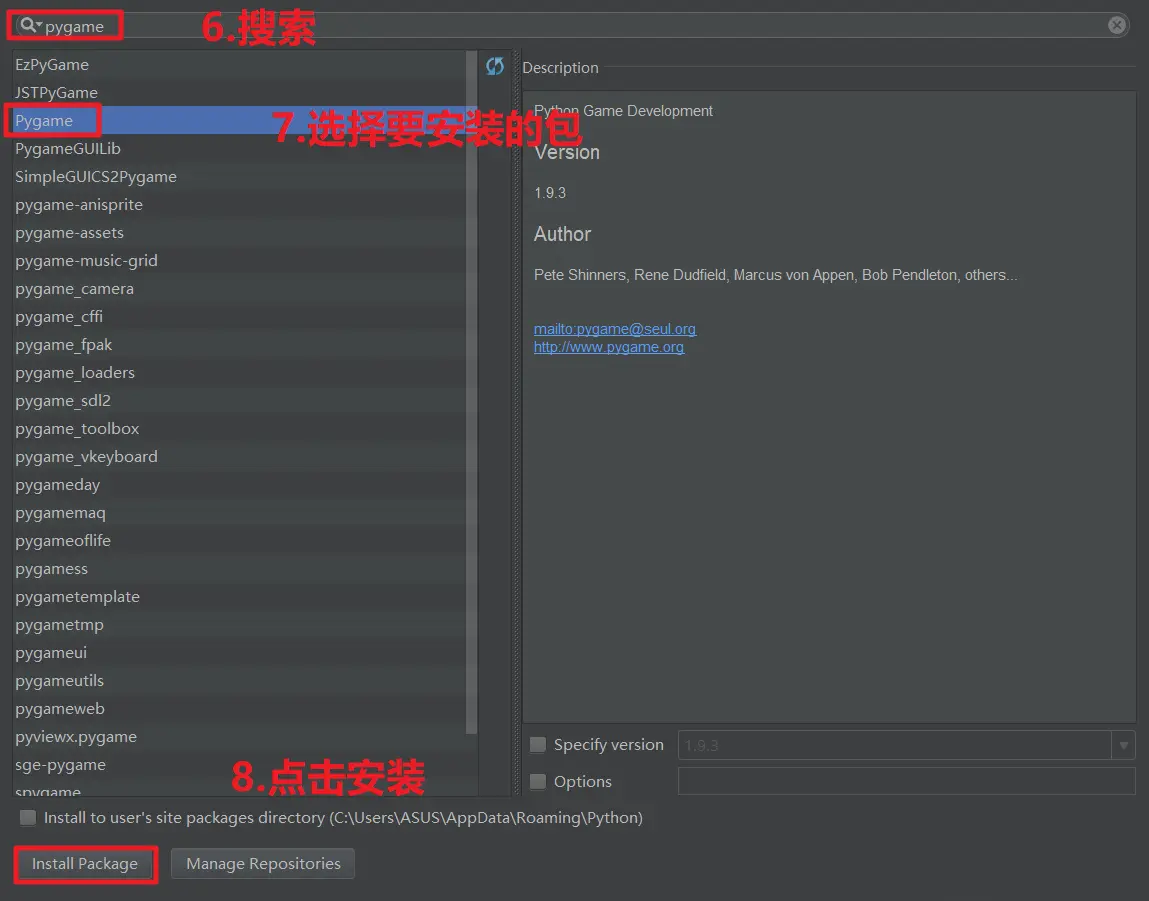Enable install to user's site packages directory
This screenshot has height=901, width=1149.
pyautogui.click(x=28, y=817)
